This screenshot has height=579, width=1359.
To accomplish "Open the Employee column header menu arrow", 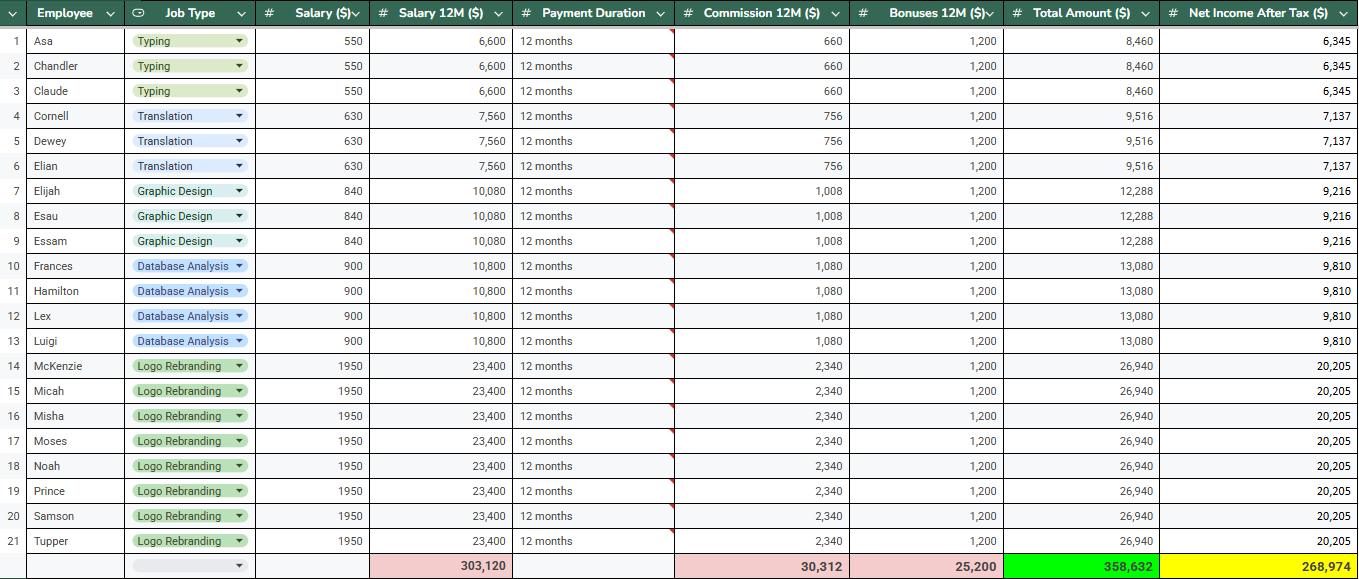I will (x=112, y=14).
